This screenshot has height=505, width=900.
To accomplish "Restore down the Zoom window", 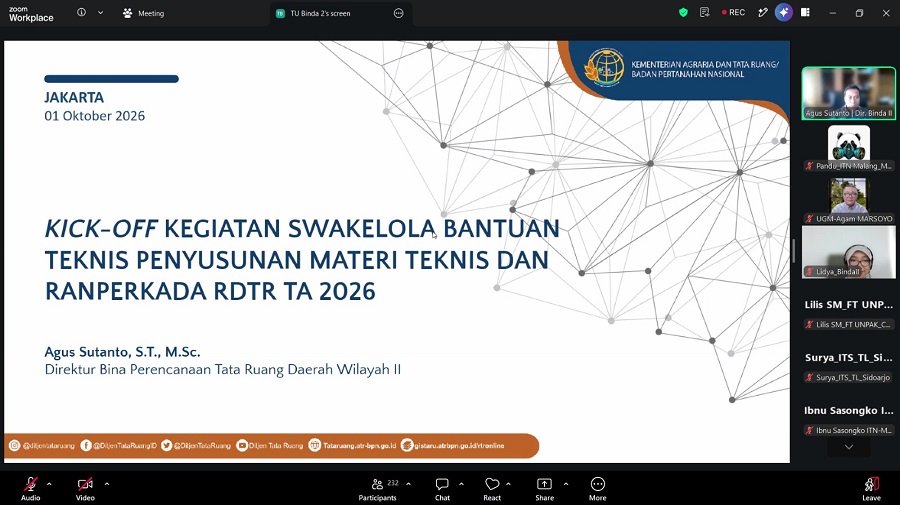I will pyautogui.click(x=859, y=13).
